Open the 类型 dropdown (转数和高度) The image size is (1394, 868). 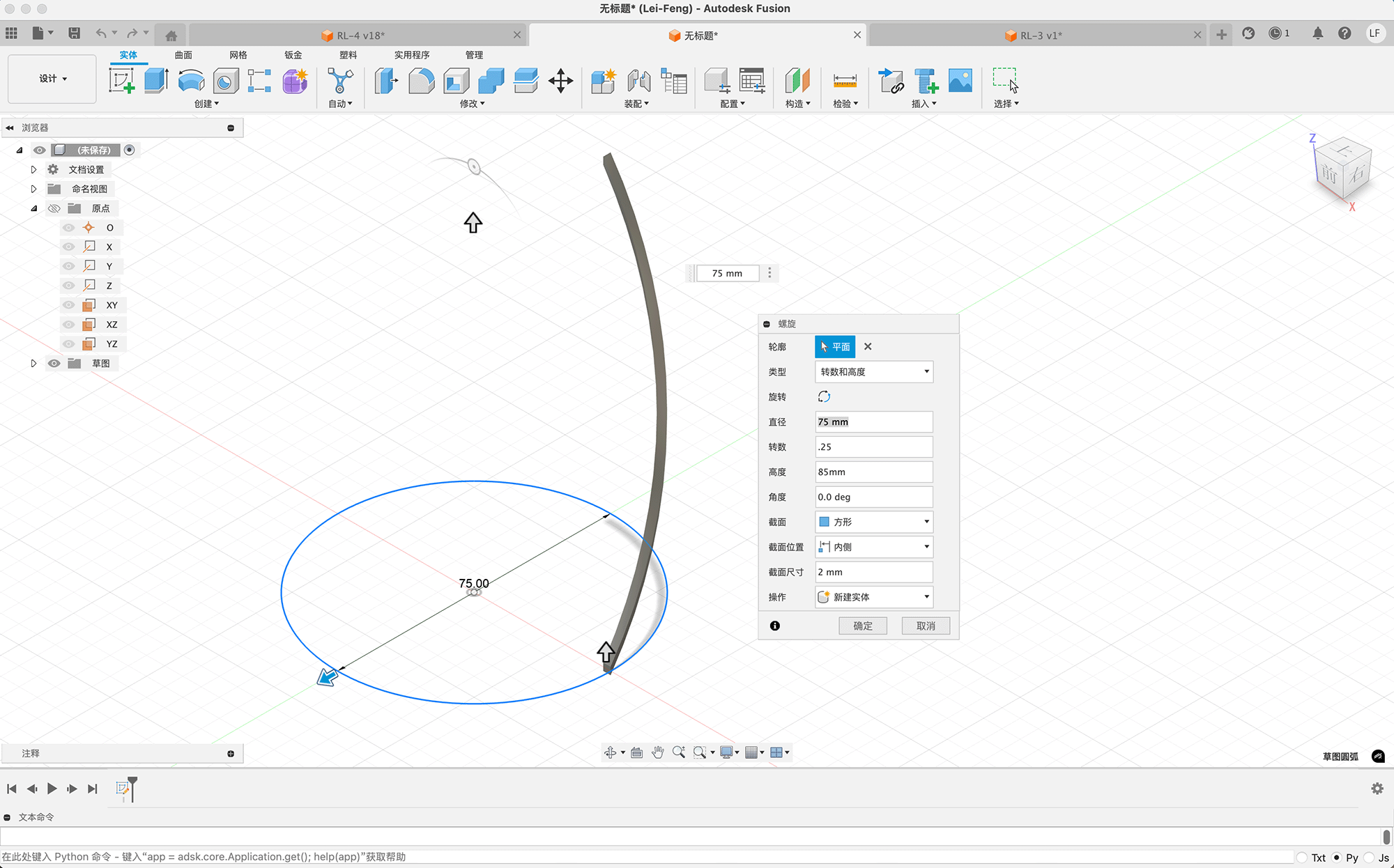pyautogui.click(x=874, y=372)
